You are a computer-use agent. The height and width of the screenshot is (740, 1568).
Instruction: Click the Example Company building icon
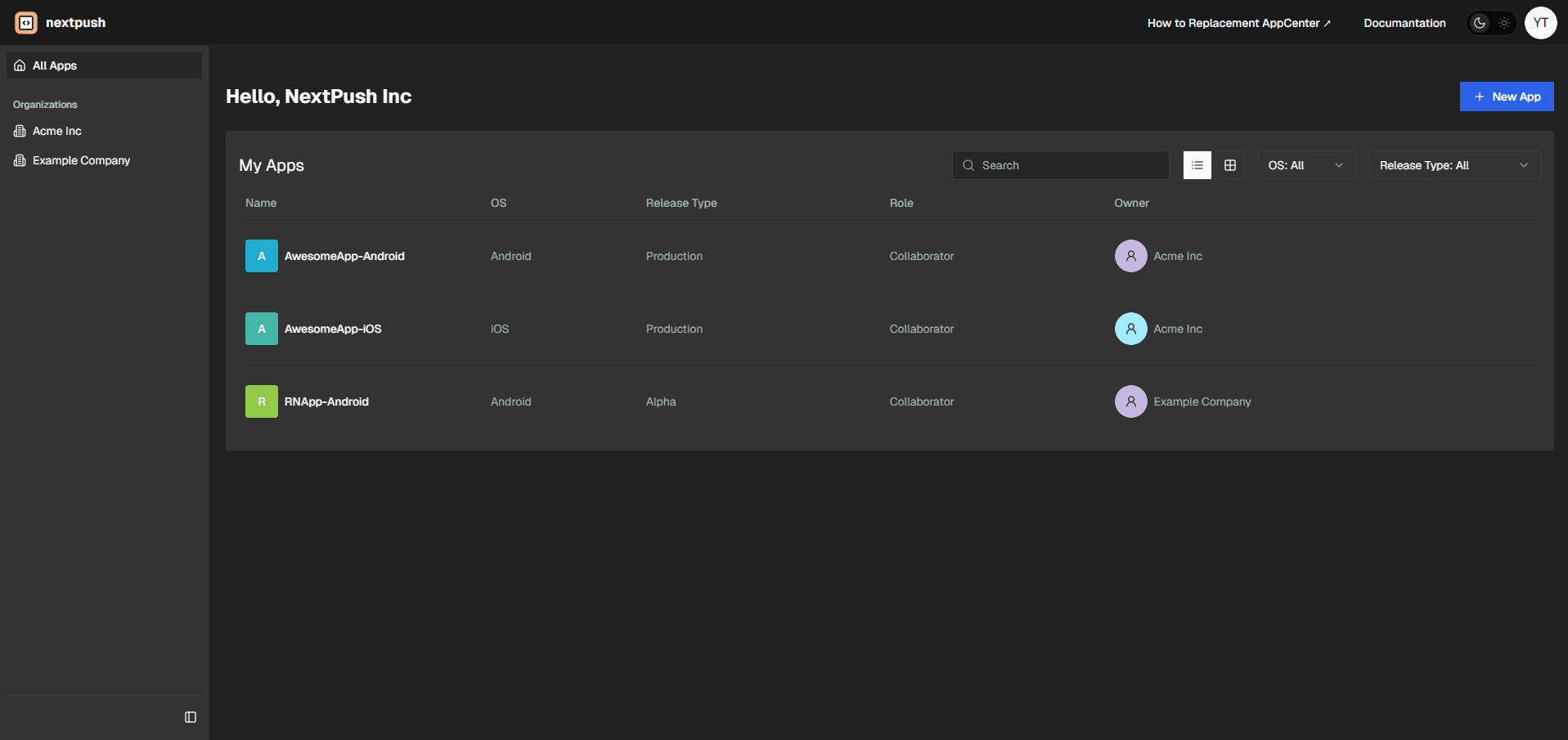tap(19, 160)
